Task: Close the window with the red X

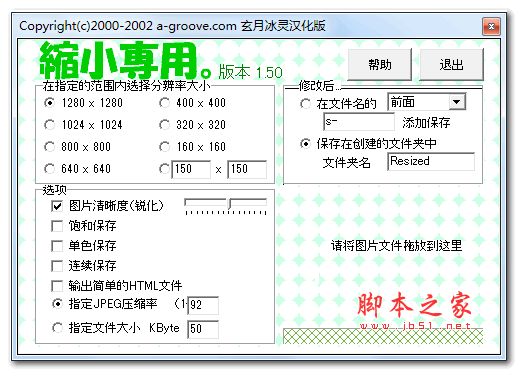Action: click(491, 26)
